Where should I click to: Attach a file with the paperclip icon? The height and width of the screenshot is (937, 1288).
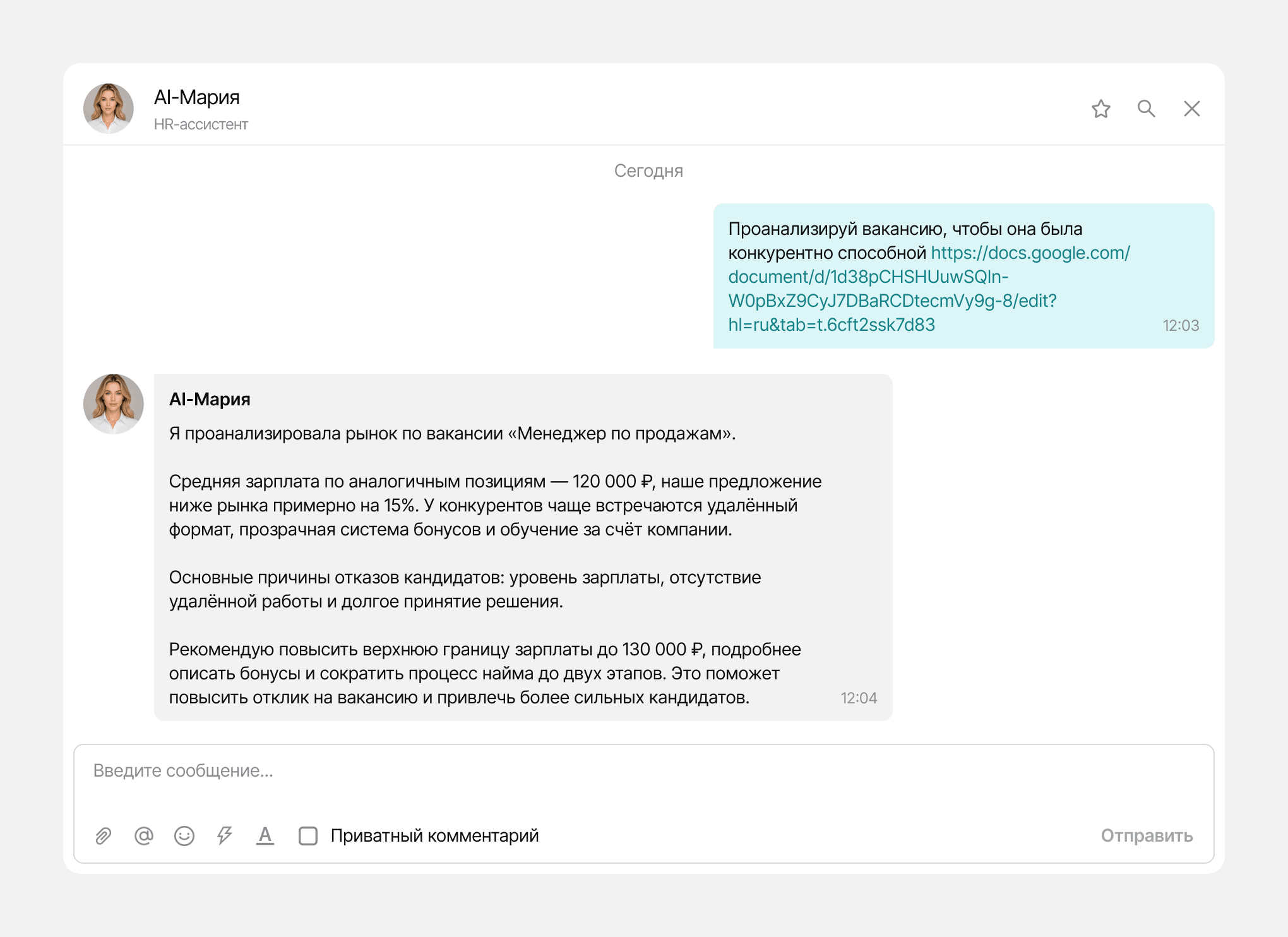point(104,836)
